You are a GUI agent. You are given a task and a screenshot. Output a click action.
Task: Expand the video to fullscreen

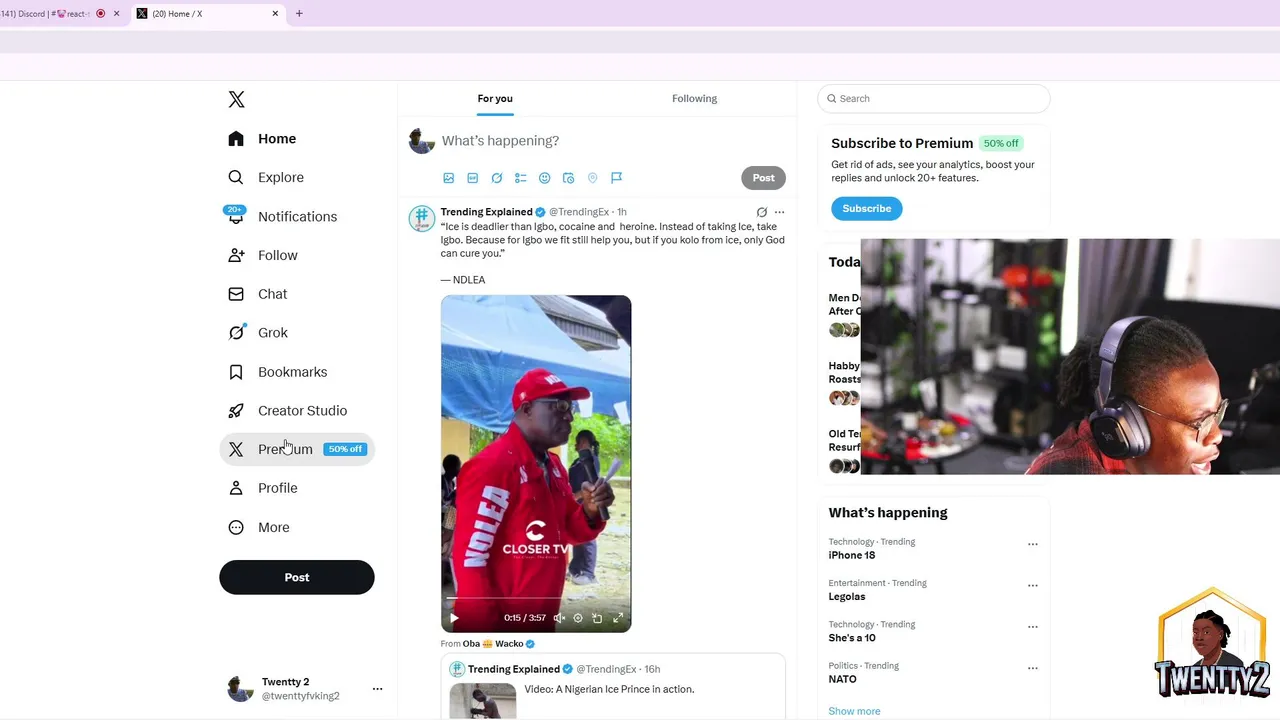click(618, 618)
